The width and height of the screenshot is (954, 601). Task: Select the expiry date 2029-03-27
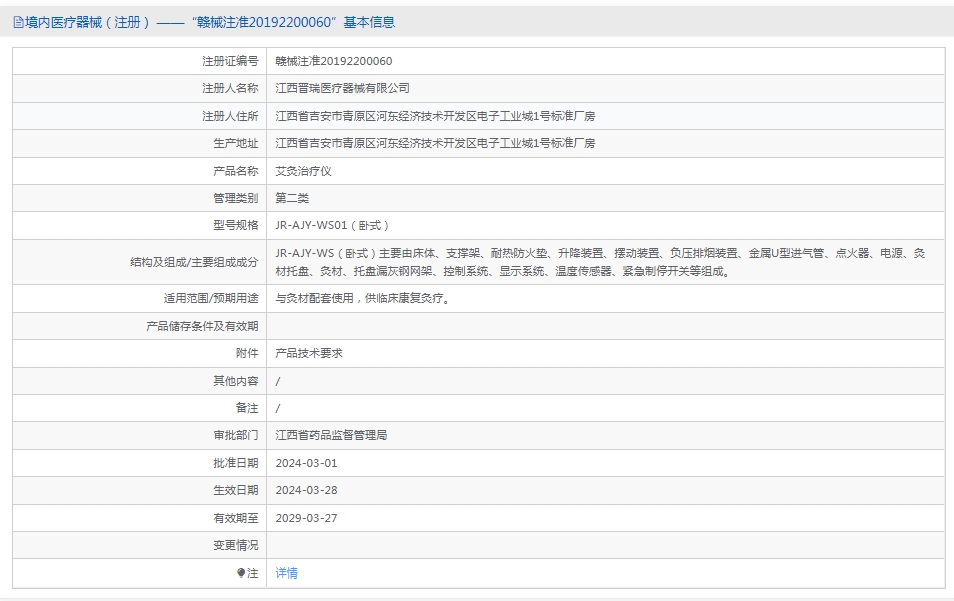click(x=307, y=518)
